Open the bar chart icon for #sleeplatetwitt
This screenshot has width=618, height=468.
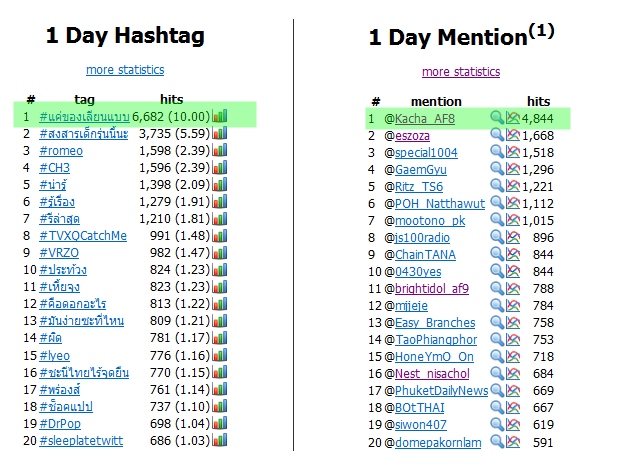pos(220,440)
